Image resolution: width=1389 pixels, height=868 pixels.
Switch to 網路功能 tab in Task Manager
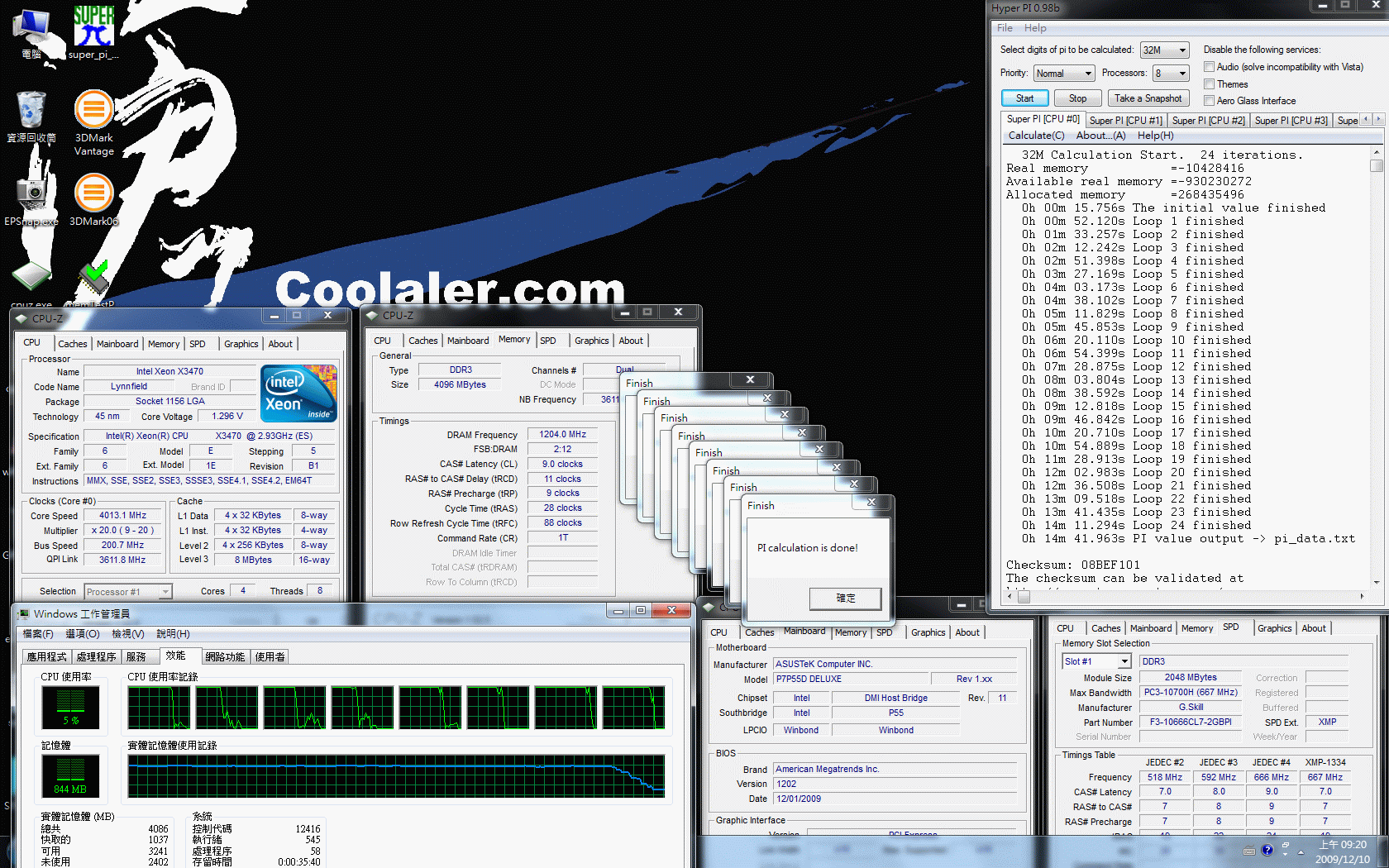(225, 657)
